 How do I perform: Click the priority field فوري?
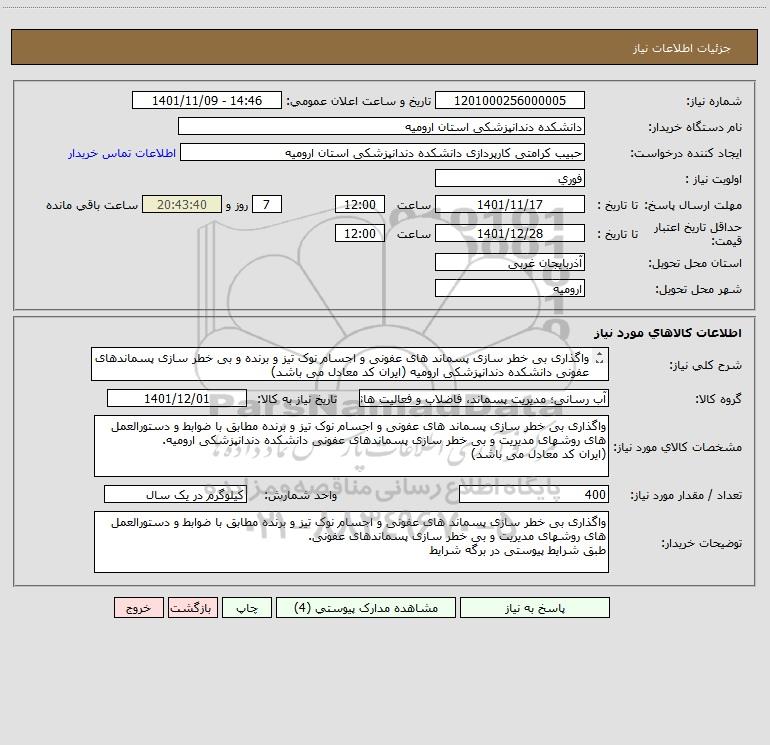click(x=510, y=178)
